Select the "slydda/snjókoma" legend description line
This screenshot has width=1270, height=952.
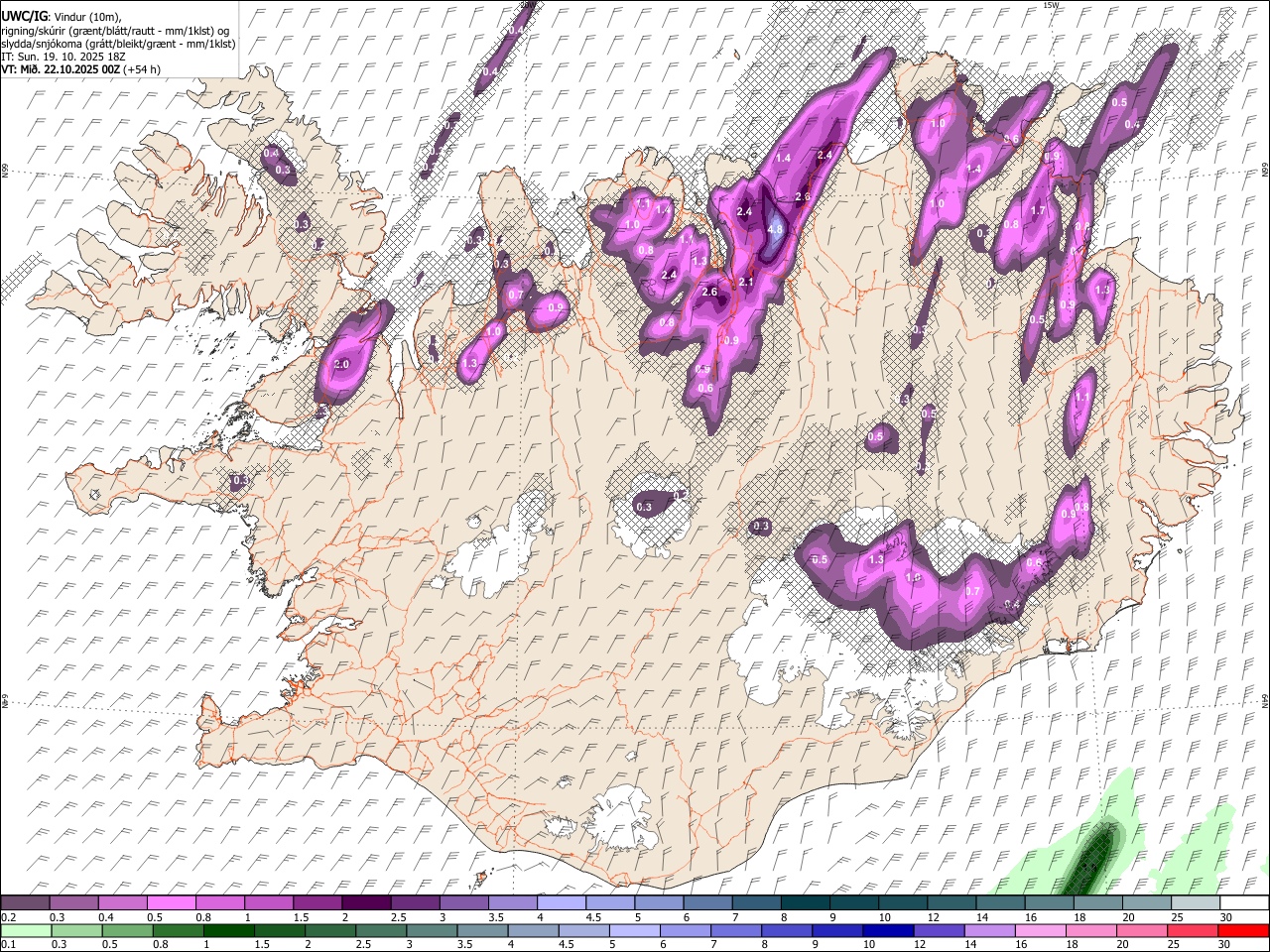pyautogui.click(x=118, y=44)
